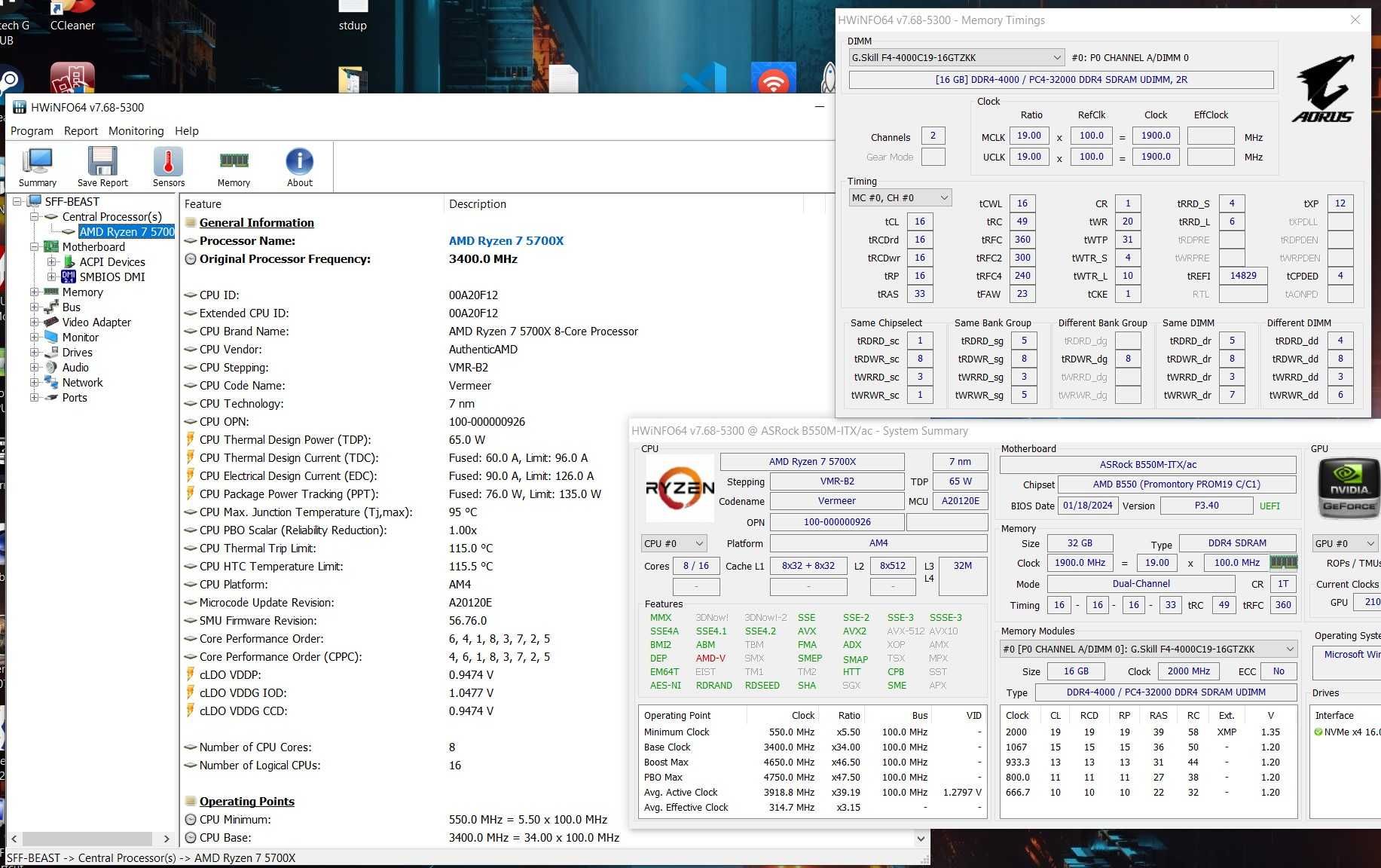This screenshot has height=868, width=1381.
Task: Open the Sensors thermometer icon
Action: click(x=169, y=167)
